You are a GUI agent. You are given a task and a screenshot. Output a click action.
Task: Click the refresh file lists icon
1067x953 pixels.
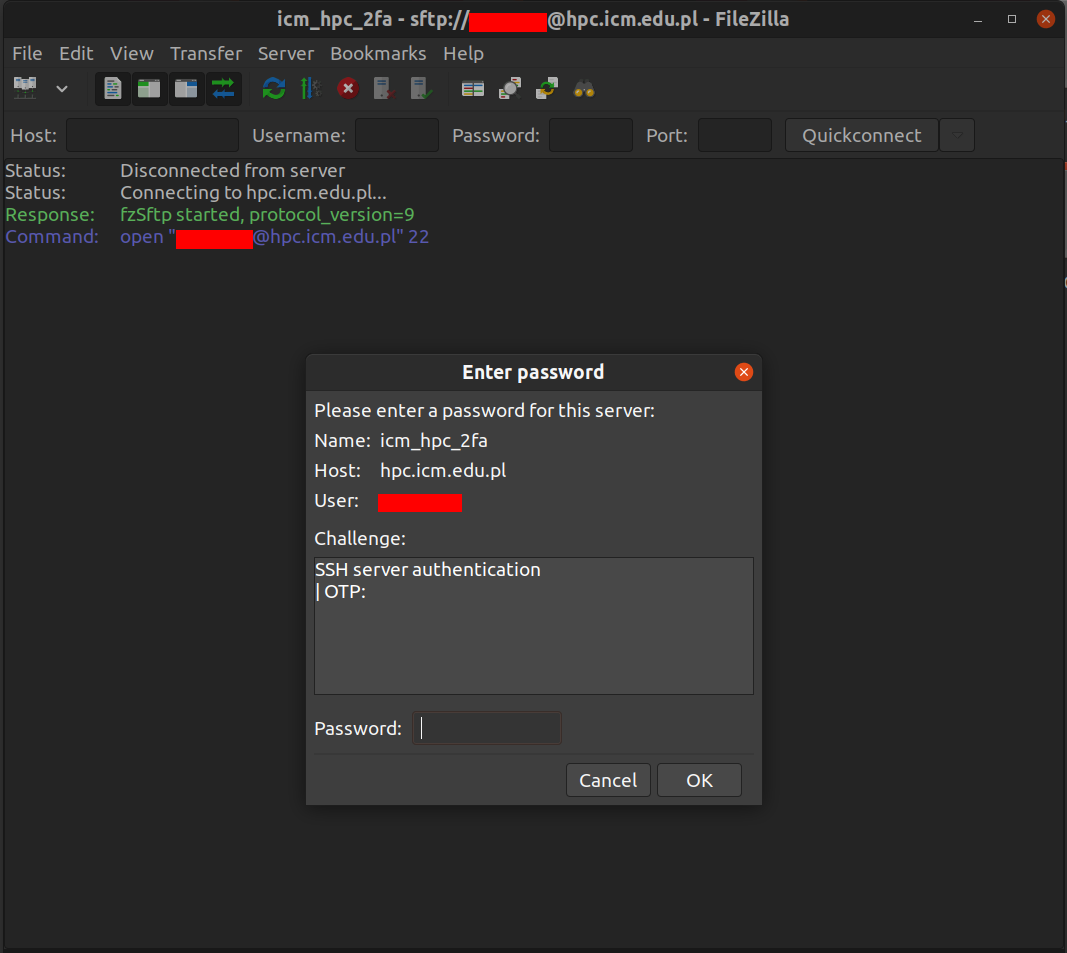273,89
